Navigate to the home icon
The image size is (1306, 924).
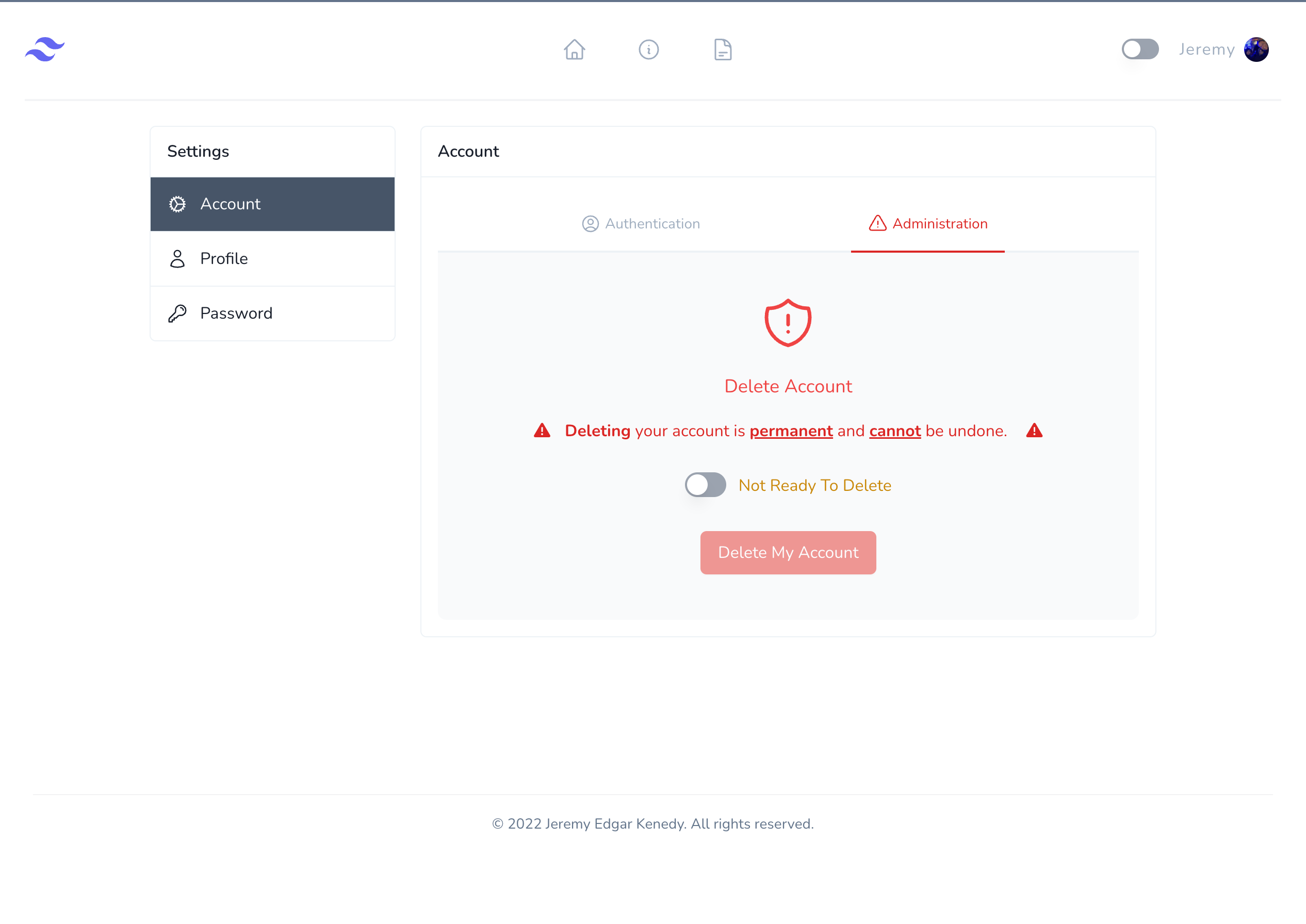click(574, 49)
